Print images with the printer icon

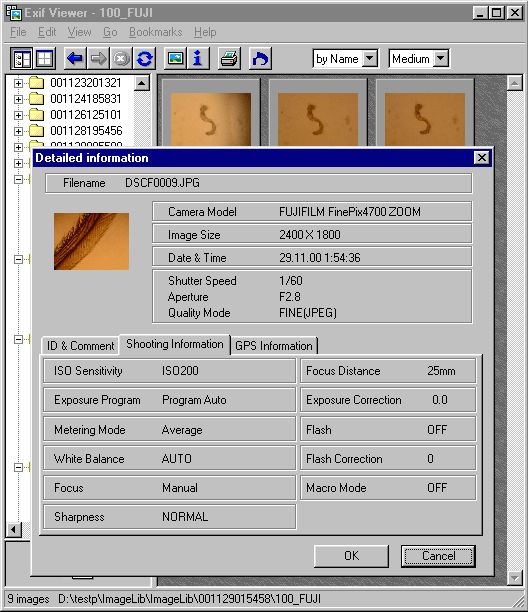tap(229, 59)
